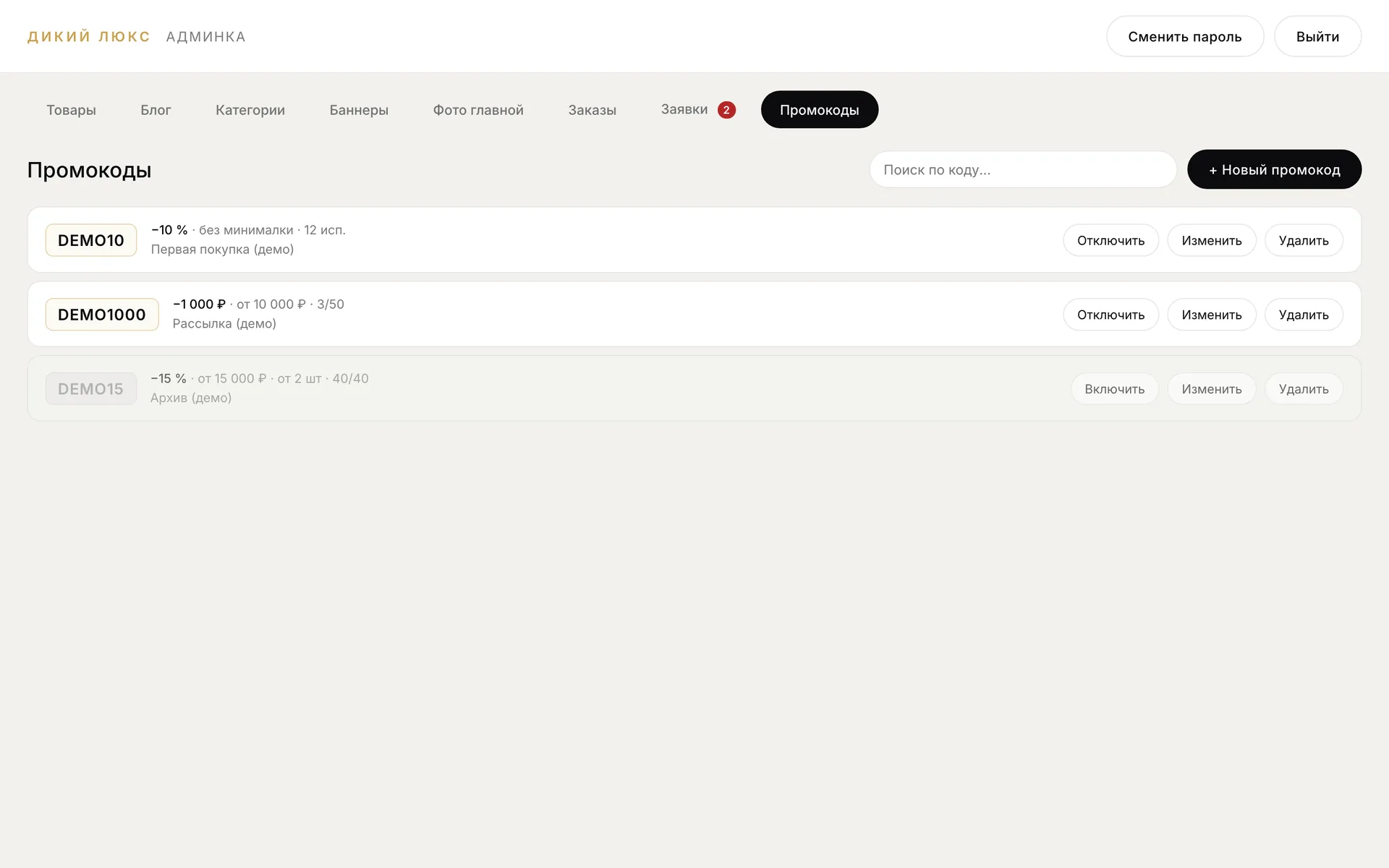
Task: Disable the DEMO1000 promo code
Action: tap(1110, 315)
